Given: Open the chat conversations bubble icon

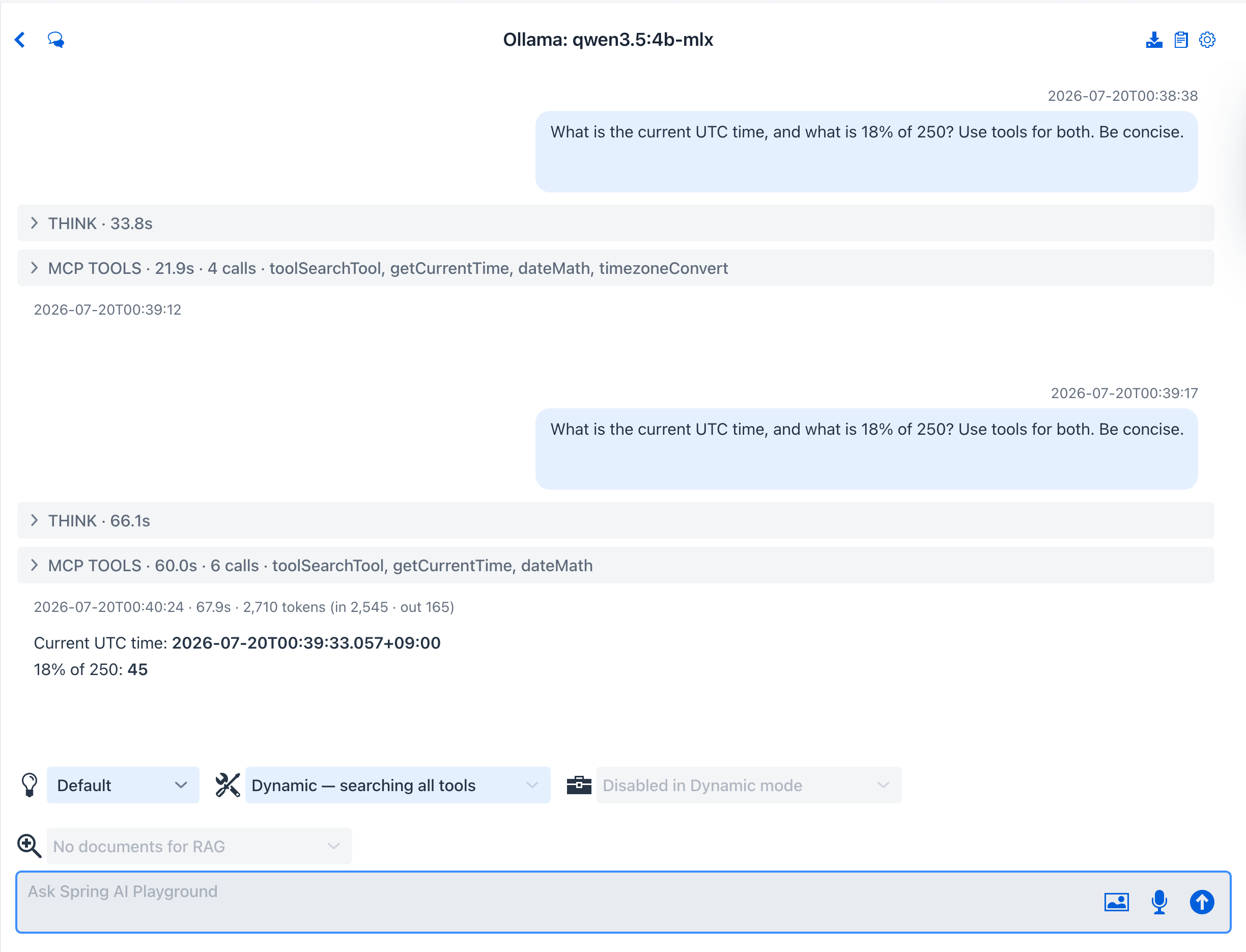Looking at the screenshot, I should 55,40.
